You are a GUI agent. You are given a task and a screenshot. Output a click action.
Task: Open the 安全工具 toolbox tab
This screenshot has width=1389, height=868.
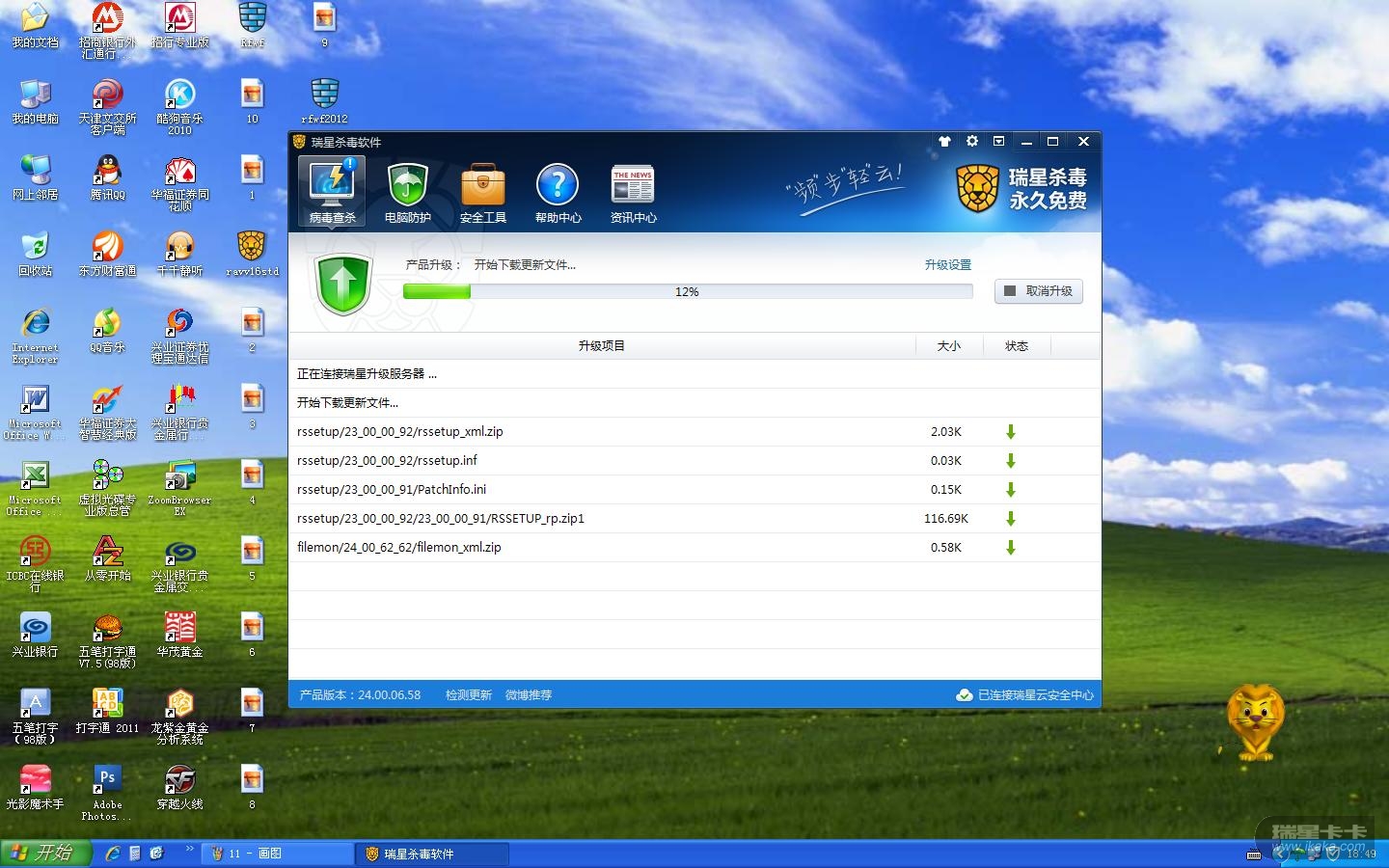click(482, 193)
